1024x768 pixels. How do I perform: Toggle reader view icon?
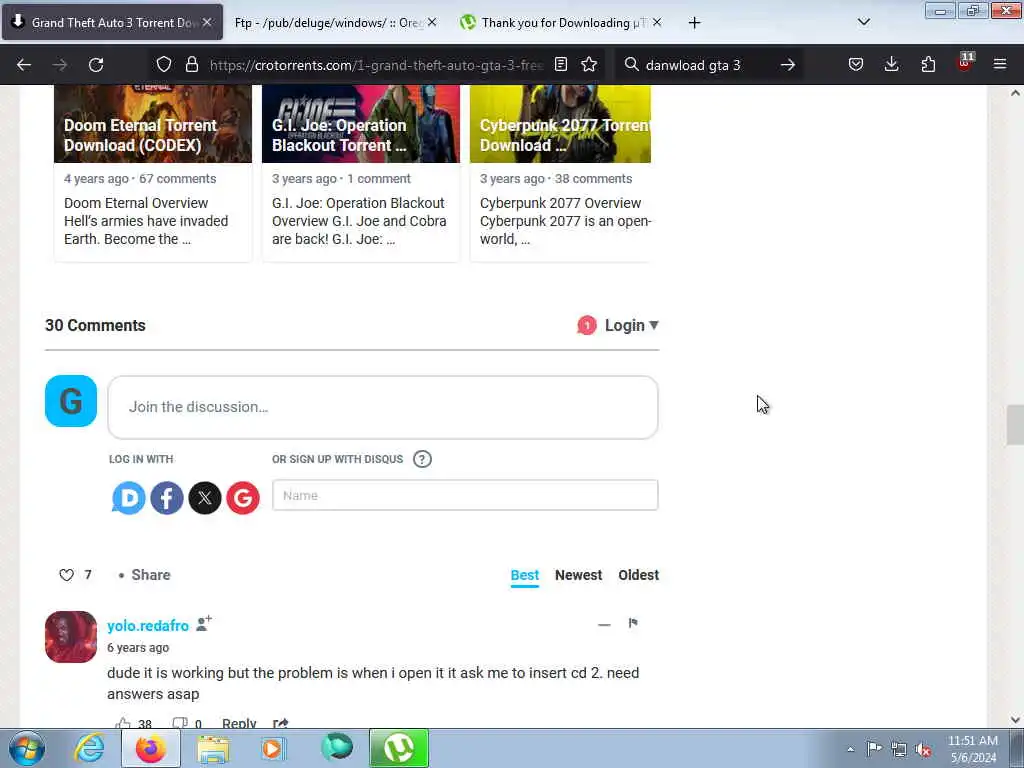tap(560, 65)
